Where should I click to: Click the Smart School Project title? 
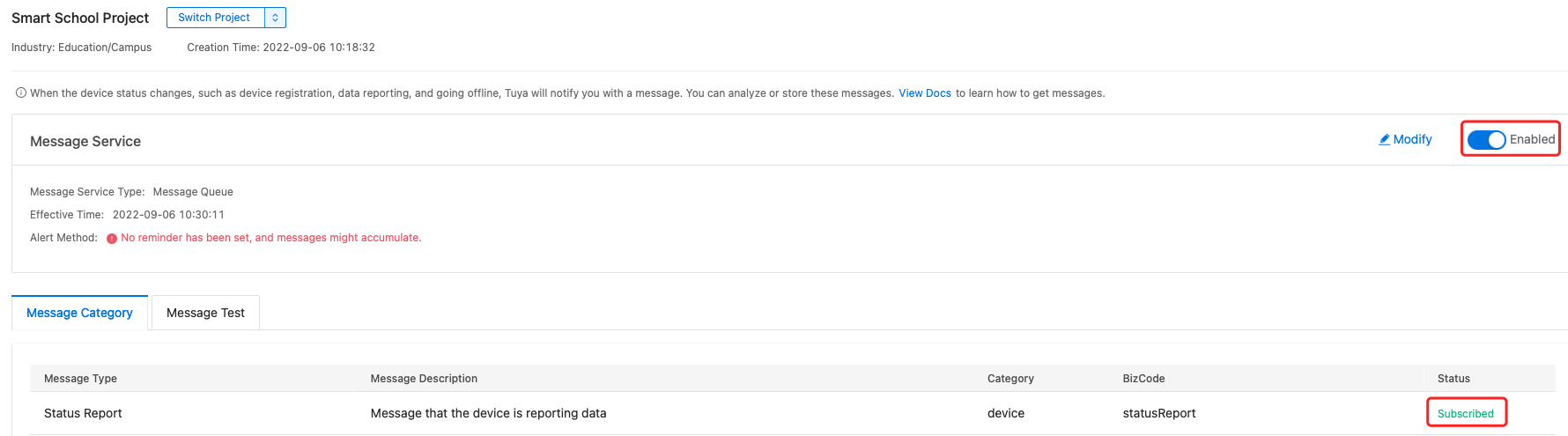click(80, 18)
